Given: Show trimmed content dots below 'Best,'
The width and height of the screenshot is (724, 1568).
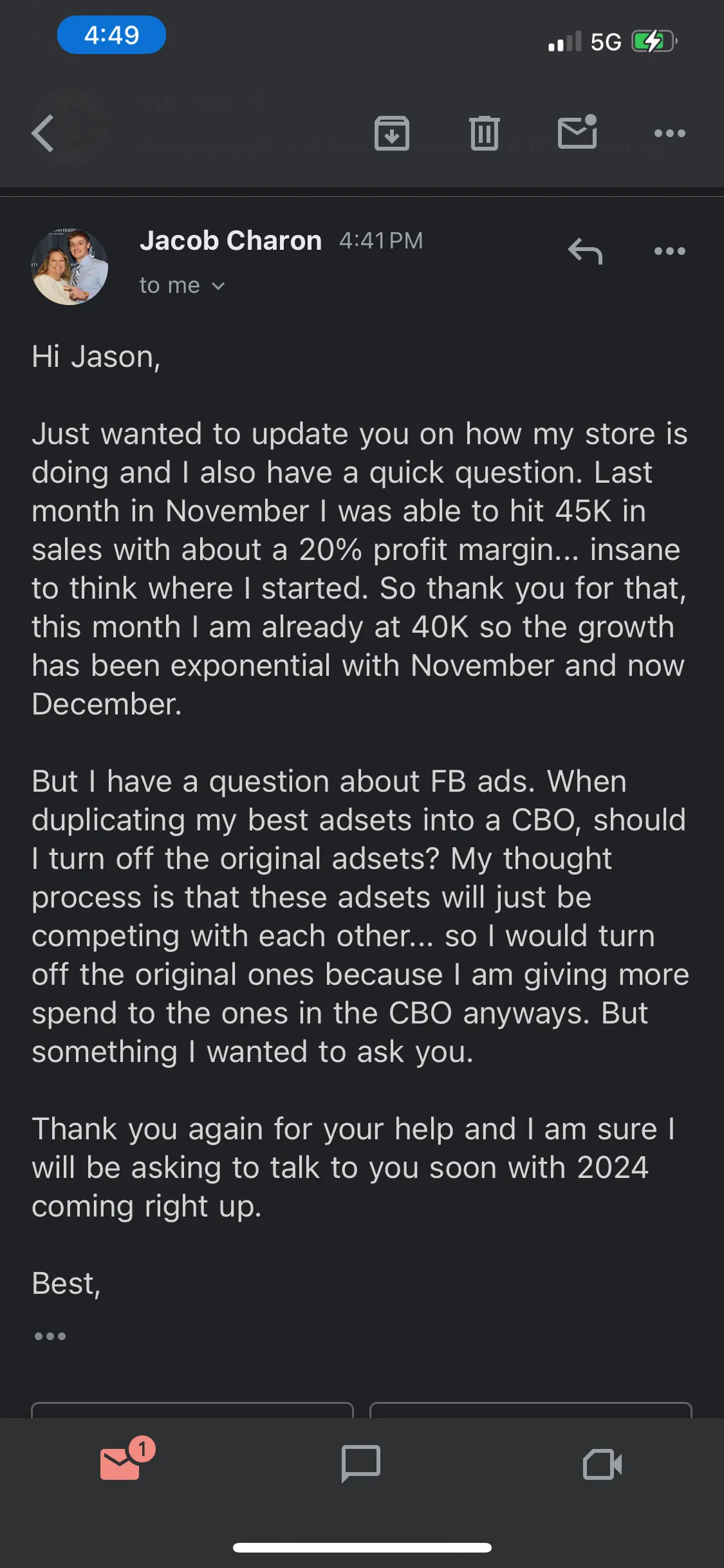Looking at the screenshot, I should click(50, 1336).
